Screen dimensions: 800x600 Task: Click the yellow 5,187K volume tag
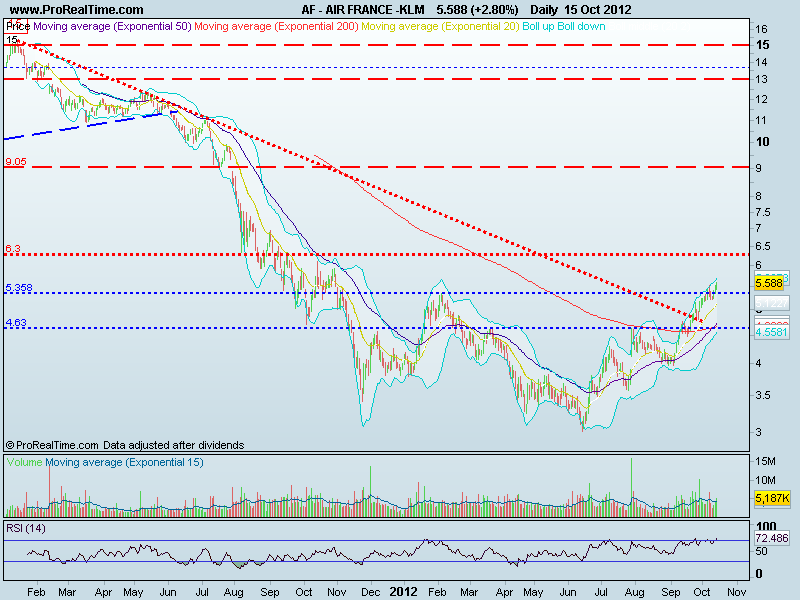[x=772, y=498]
